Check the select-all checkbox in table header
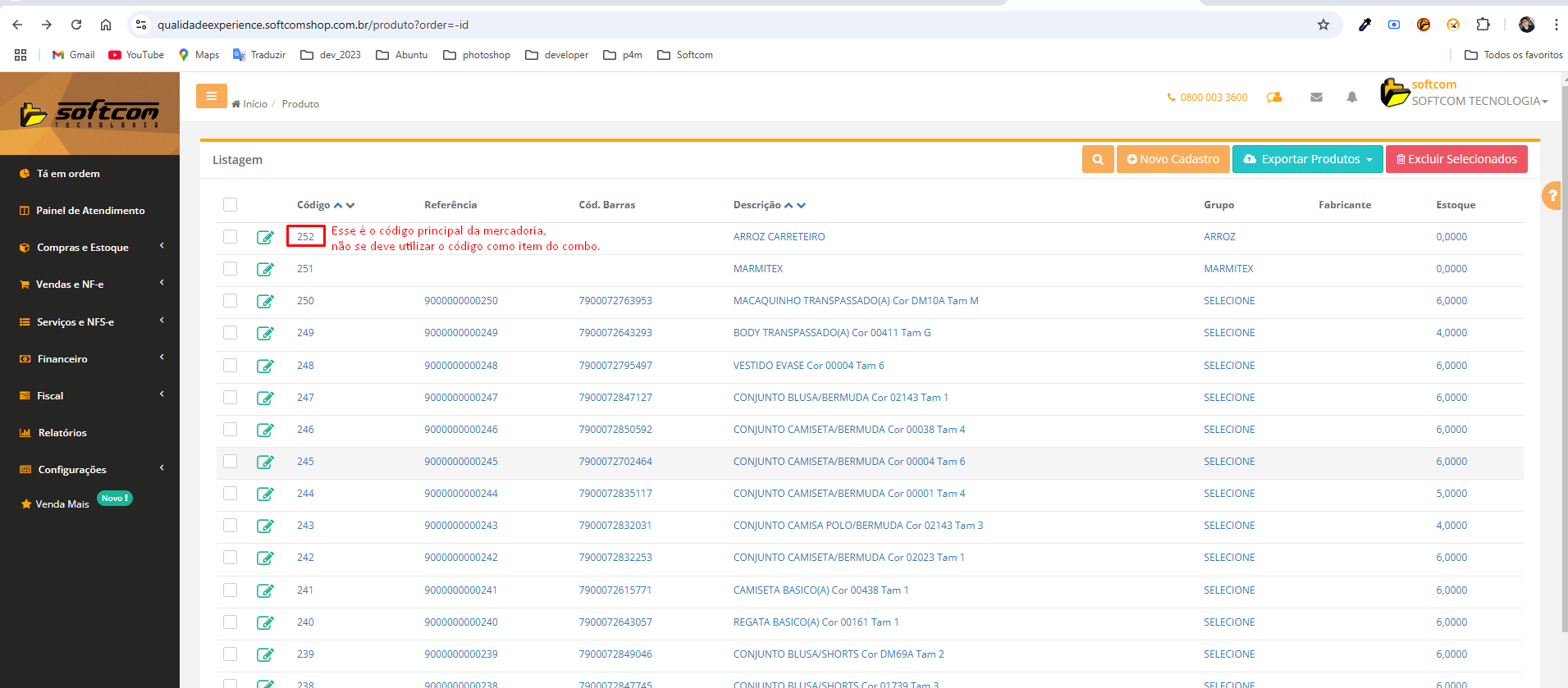The width and height of the screenshot is (1568, 688). [230, 205]
